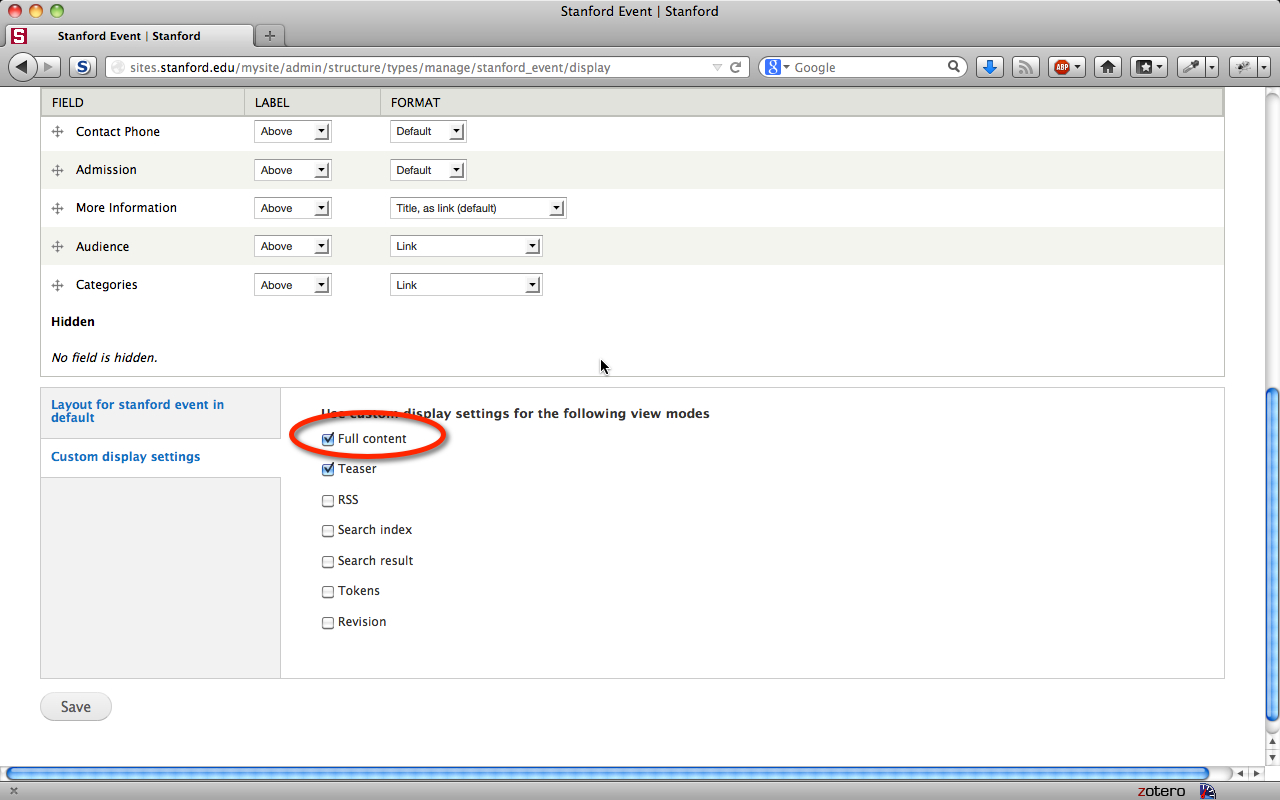
Task: Open the Downloads arrow button
Action: tap(989, 67)
